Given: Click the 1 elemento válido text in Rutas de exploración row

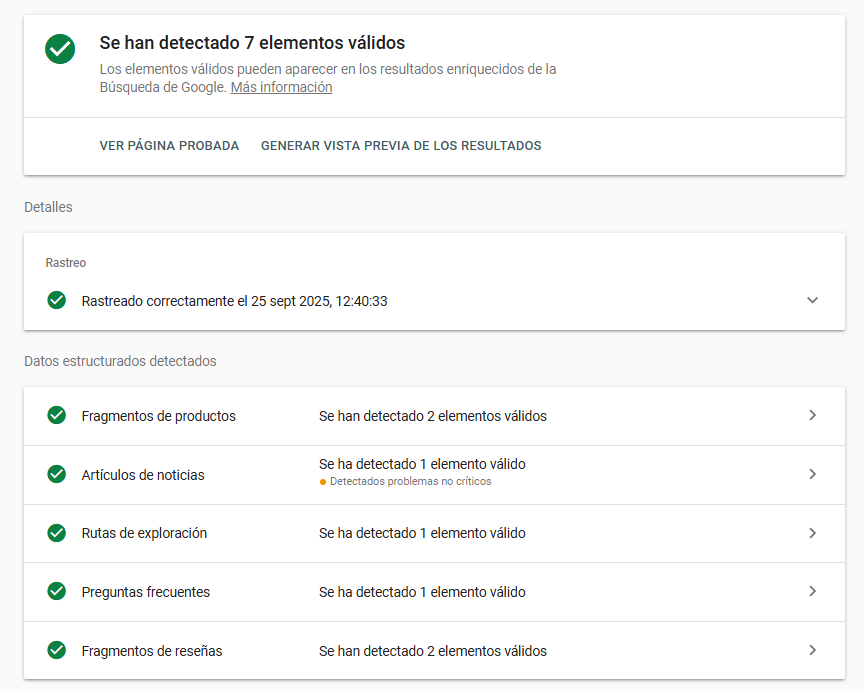Looking at the screenshot, I should pos(422,533).
